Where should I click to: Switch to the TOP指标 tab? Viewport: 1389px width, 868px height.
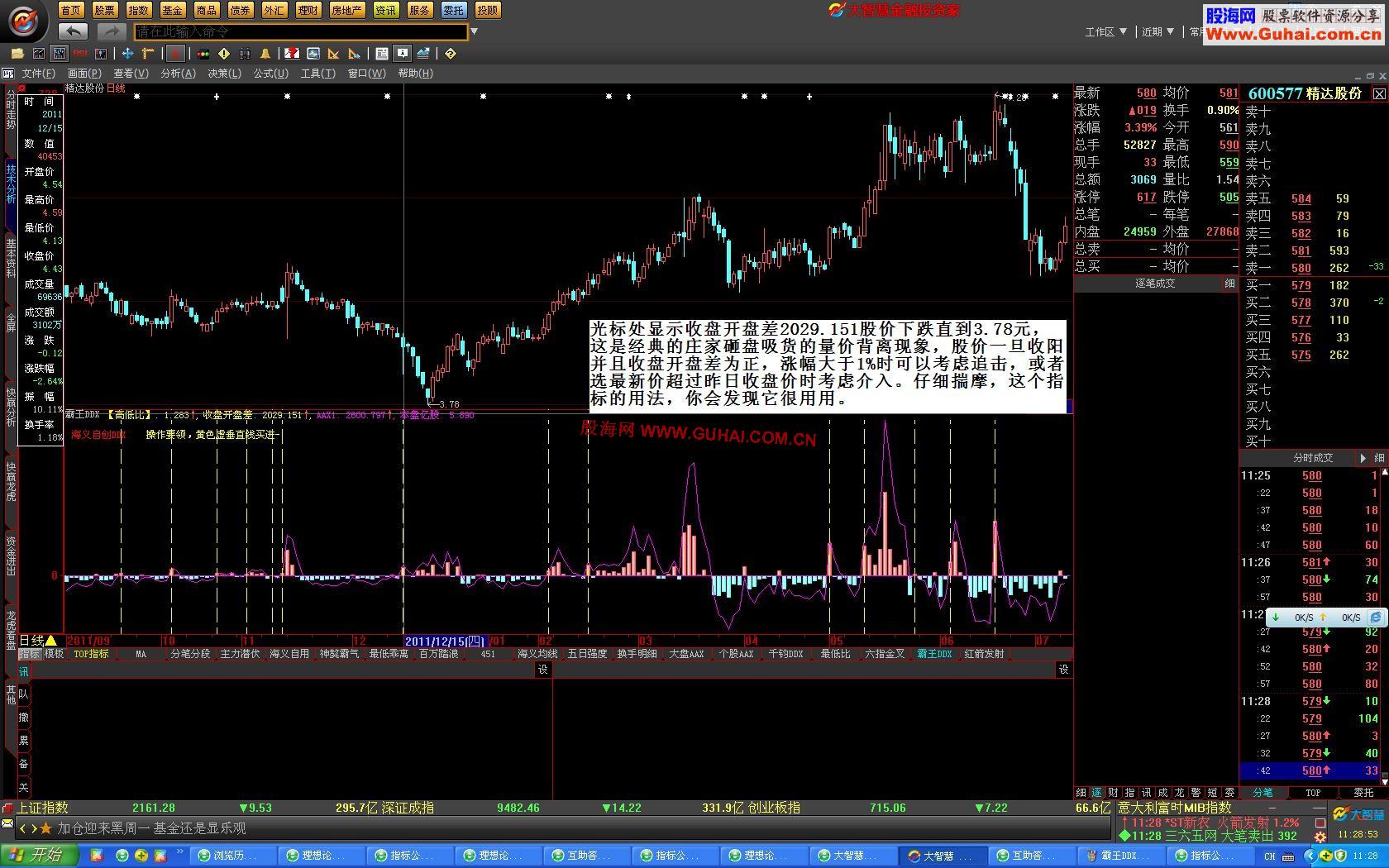[91, 654]
